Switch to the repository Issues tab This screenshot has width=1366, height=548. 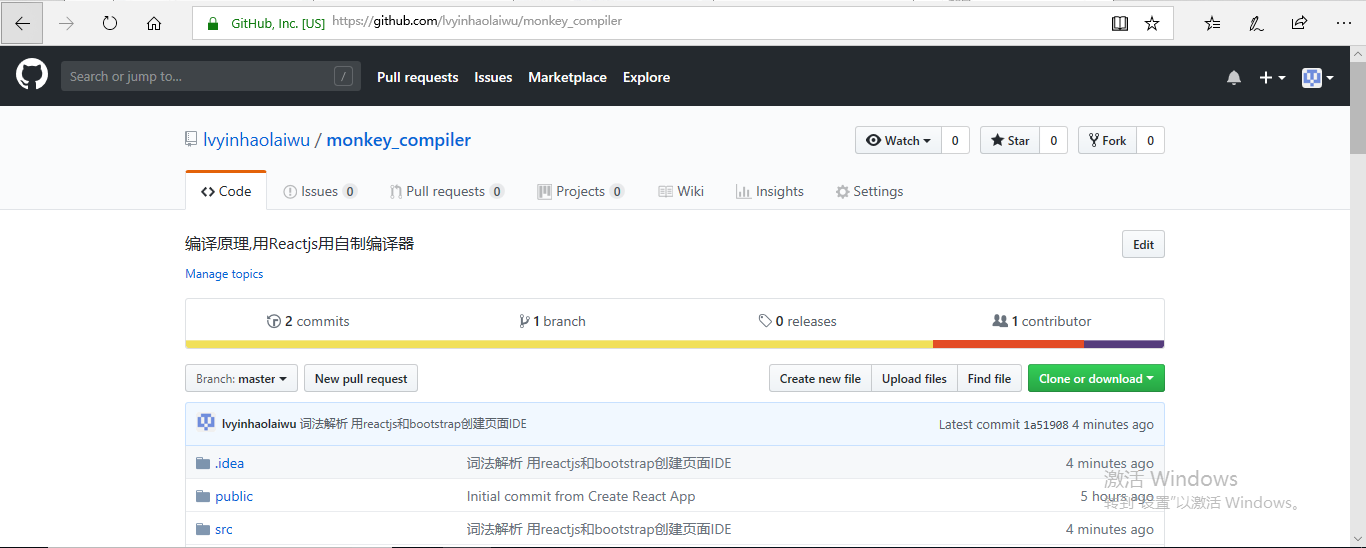coord(320,191)
